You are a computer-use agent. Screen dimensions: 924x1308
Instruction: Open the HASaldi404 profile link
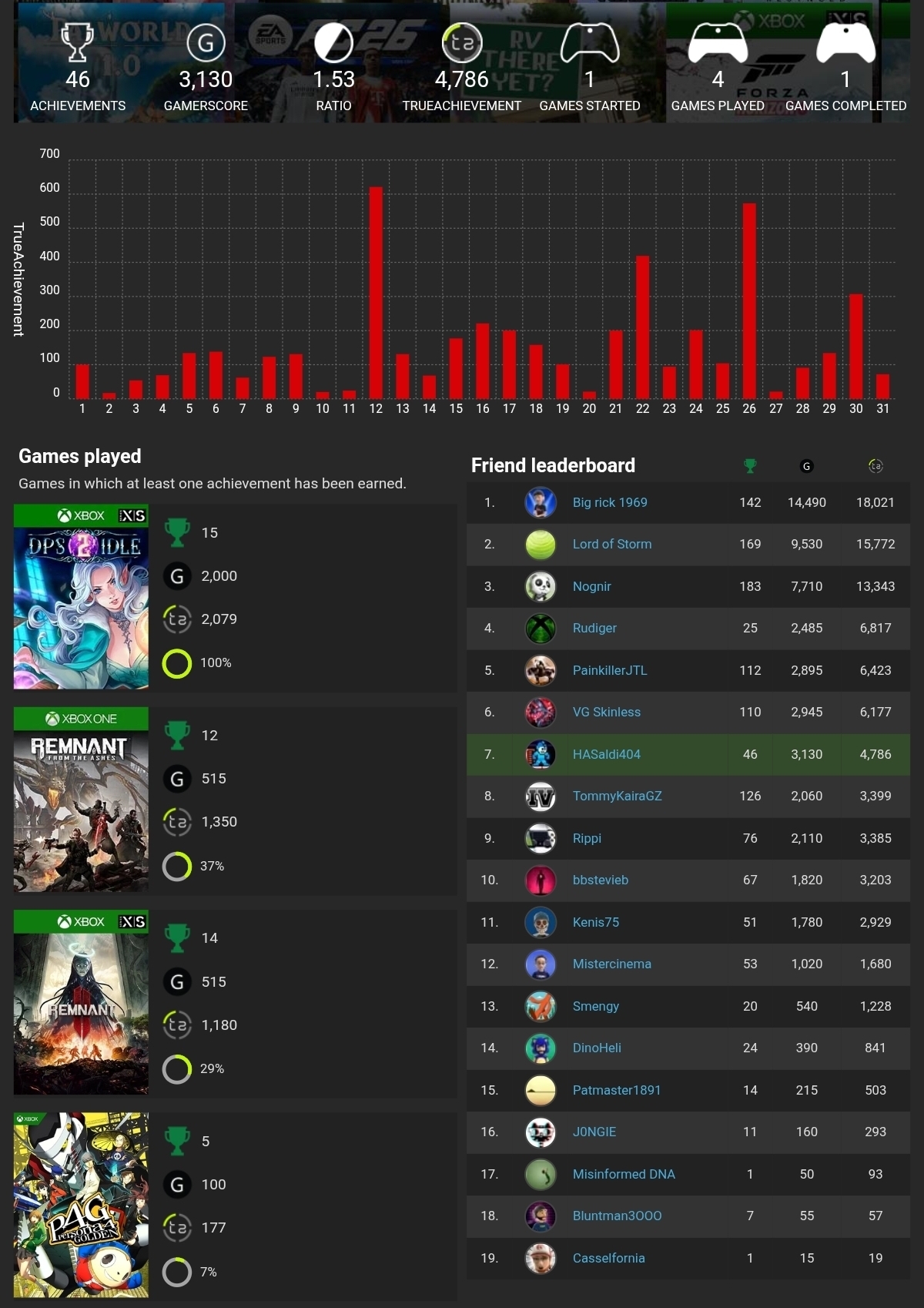tap(607, 754)
